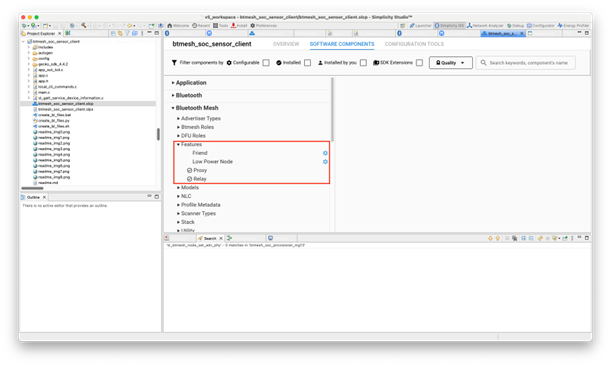Switch to the Overview tab

(286, 44)
